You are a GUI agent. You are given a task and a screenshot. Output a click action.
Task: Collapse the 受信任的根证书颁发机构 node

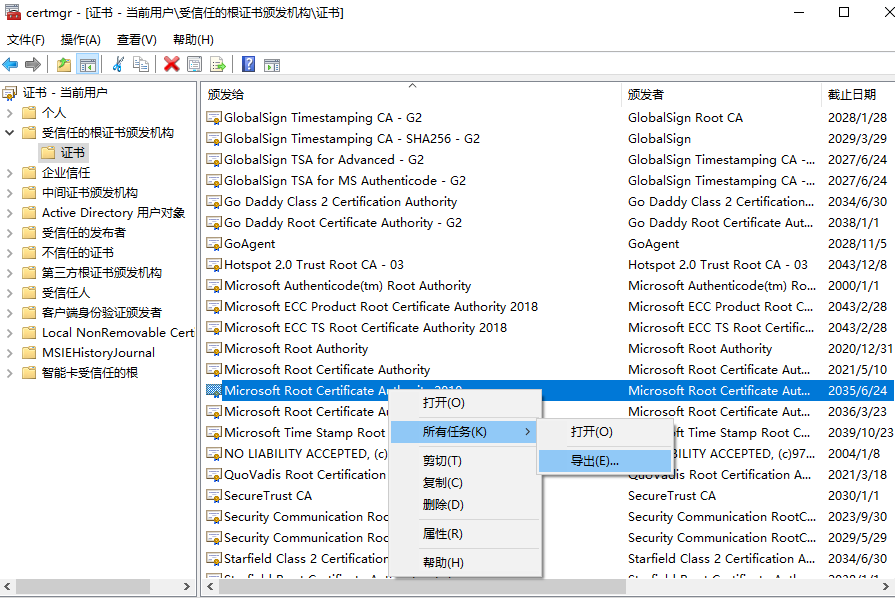(10, 133)
